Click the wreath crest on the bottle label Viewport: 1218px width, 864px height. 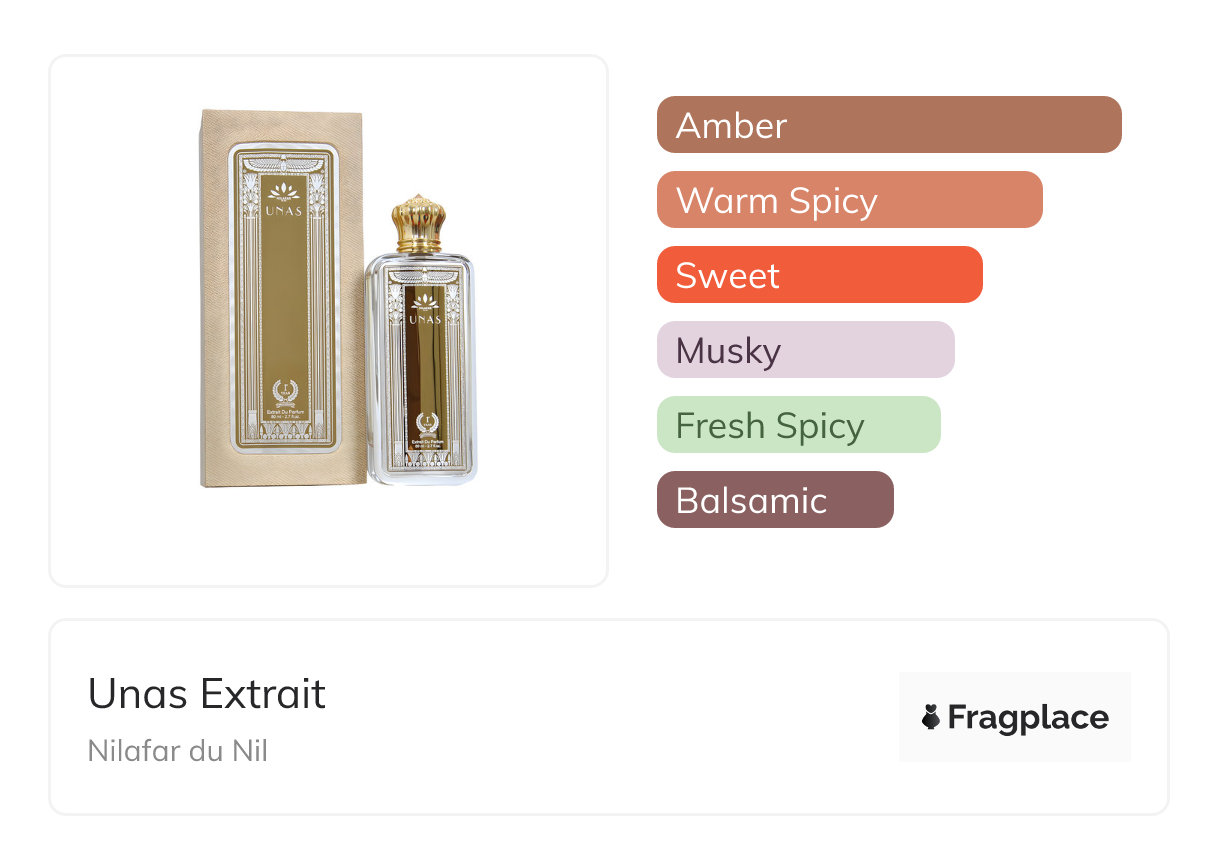pos(424,422)
